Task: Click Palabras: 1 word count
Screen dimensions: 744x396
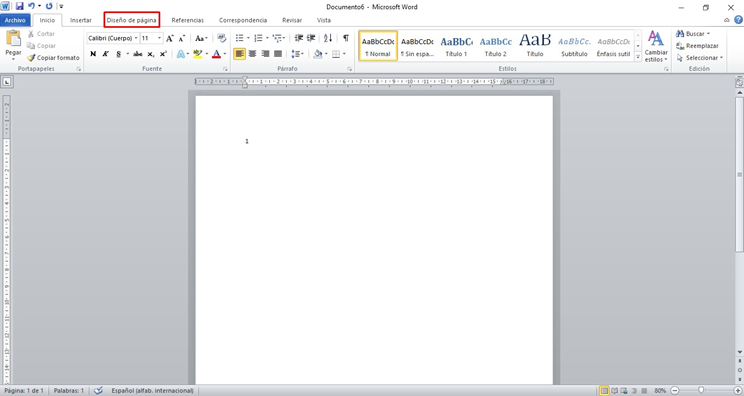Action: 69,391
